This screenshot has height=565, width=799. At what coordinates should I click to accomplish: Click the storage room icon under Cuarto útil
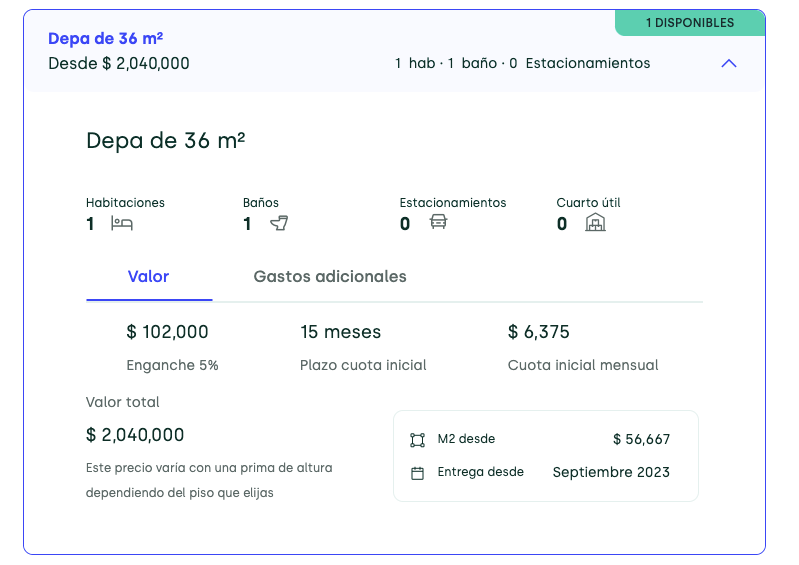coord(595,223)
